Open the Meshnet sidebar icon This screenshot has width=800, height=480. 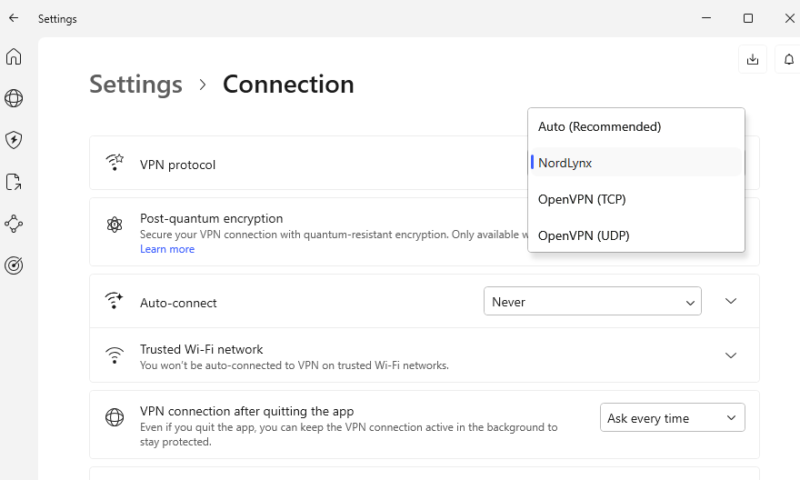coord(14,223)
